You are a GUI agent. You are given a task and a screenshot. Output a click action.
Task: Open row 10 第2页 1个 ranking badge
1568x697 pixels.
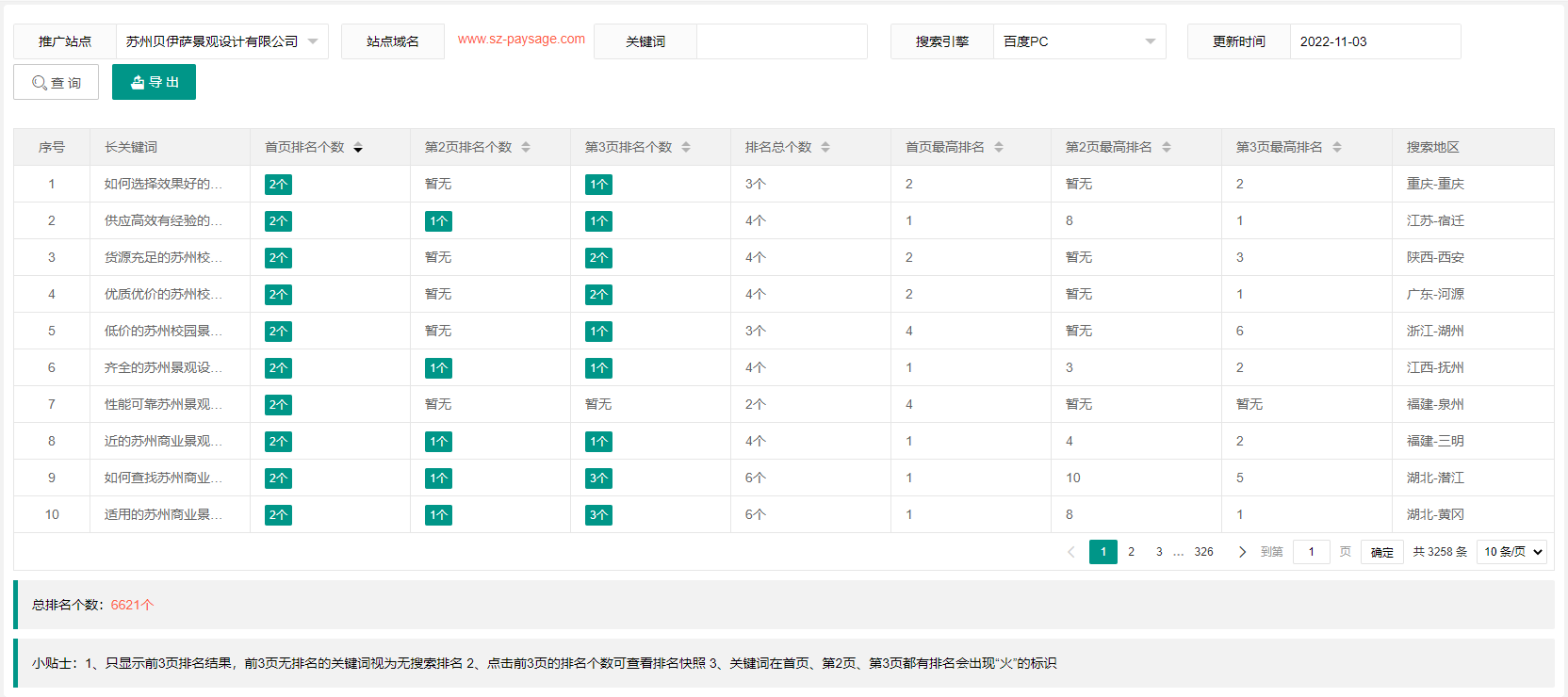[x=438, y=515]
